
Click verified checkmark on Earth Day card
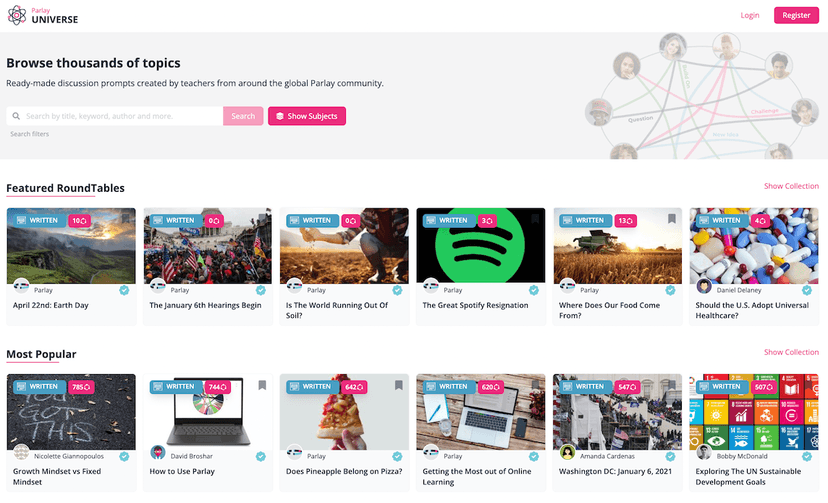[124, 290]
